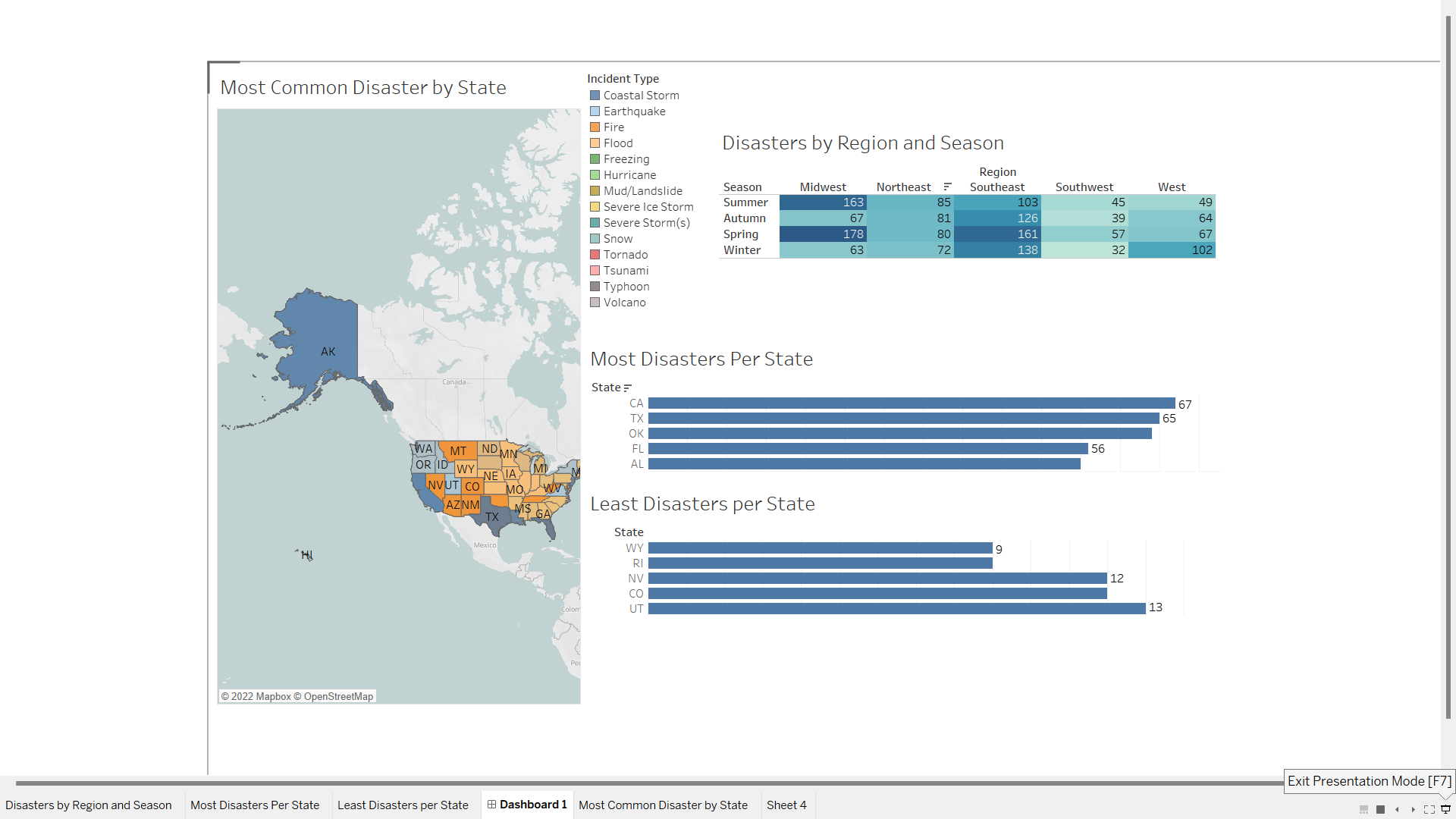Click the sort icon beside Northeast header
Image resolution: width=1456 pixels, height=819 pixels.
[947, 187]
